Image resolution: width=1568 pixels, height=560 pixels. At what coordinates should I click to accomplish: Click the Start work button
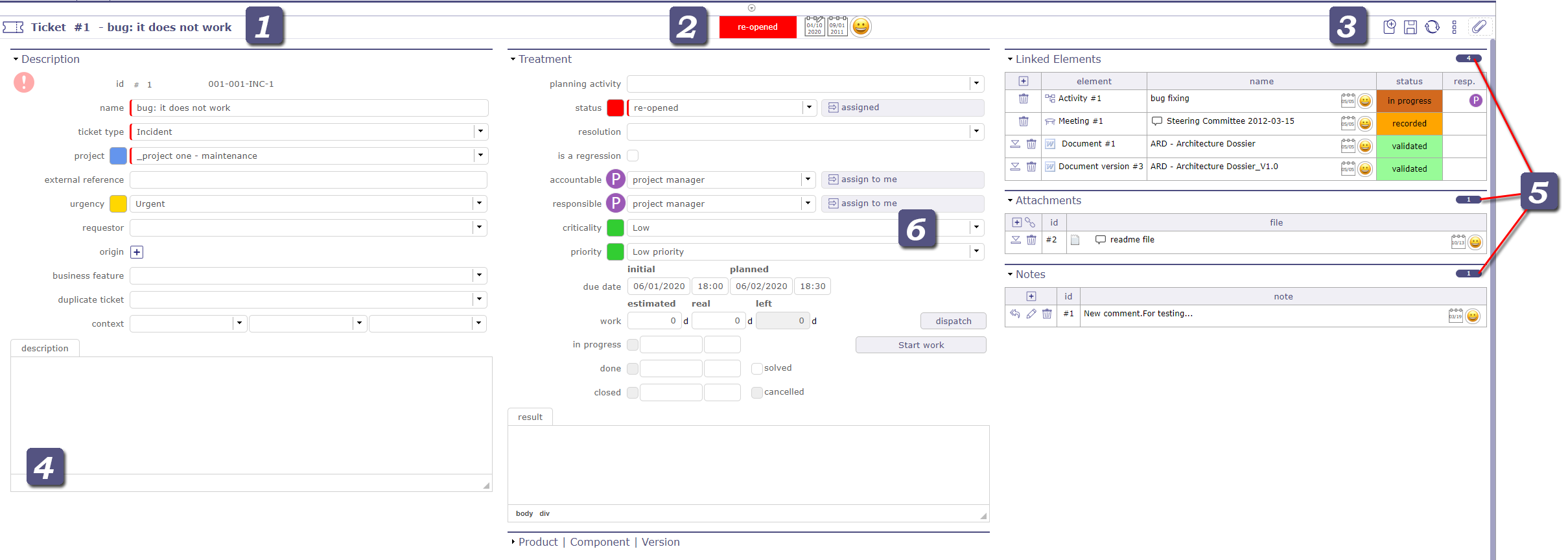tap(920, 345)
